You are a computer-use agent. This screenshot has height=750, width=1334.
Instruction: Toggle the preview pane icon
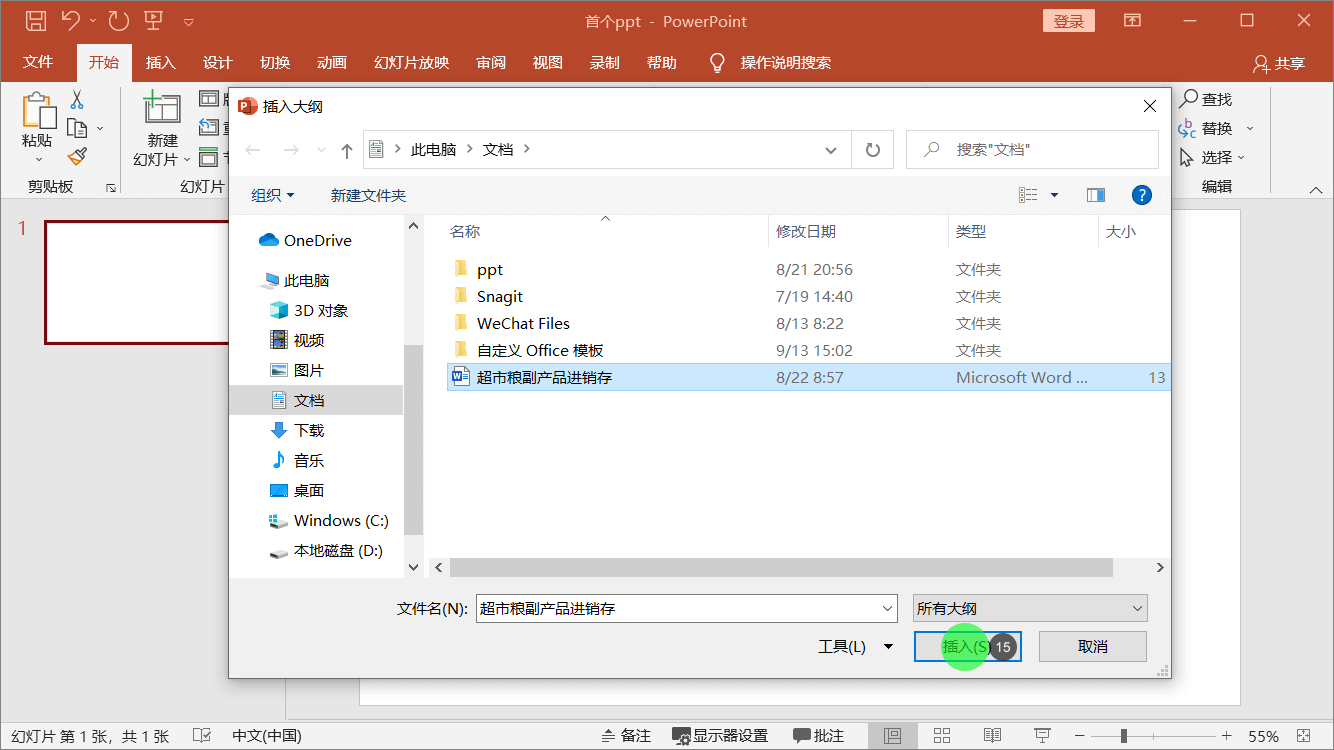(x=1095, y=195)
